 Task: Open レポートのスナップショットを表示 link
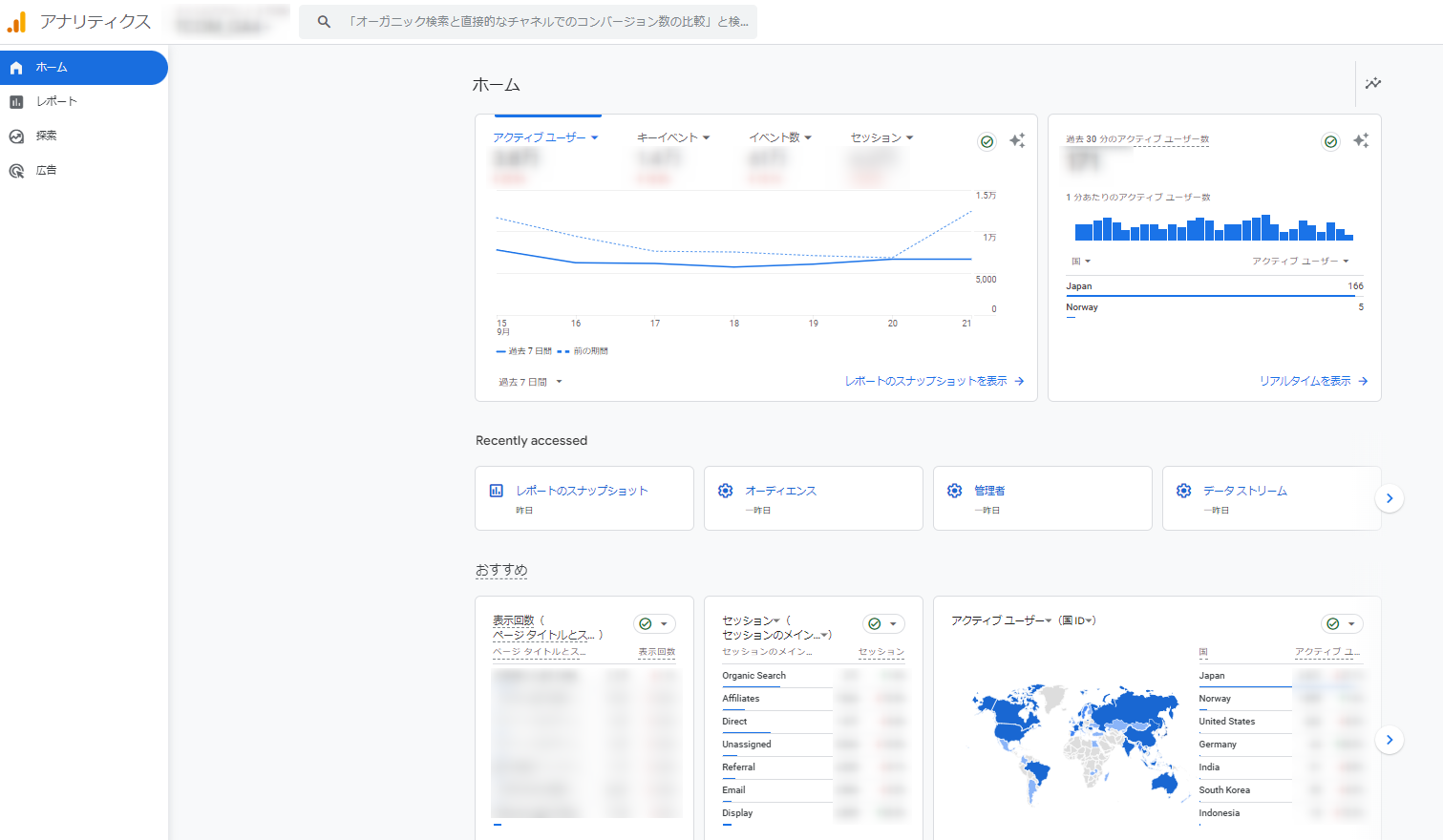pyautogui.click(x=934, y=381)
